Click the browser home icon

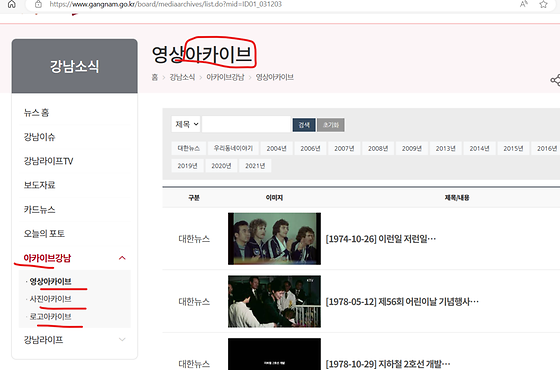[x=12, y=4]
